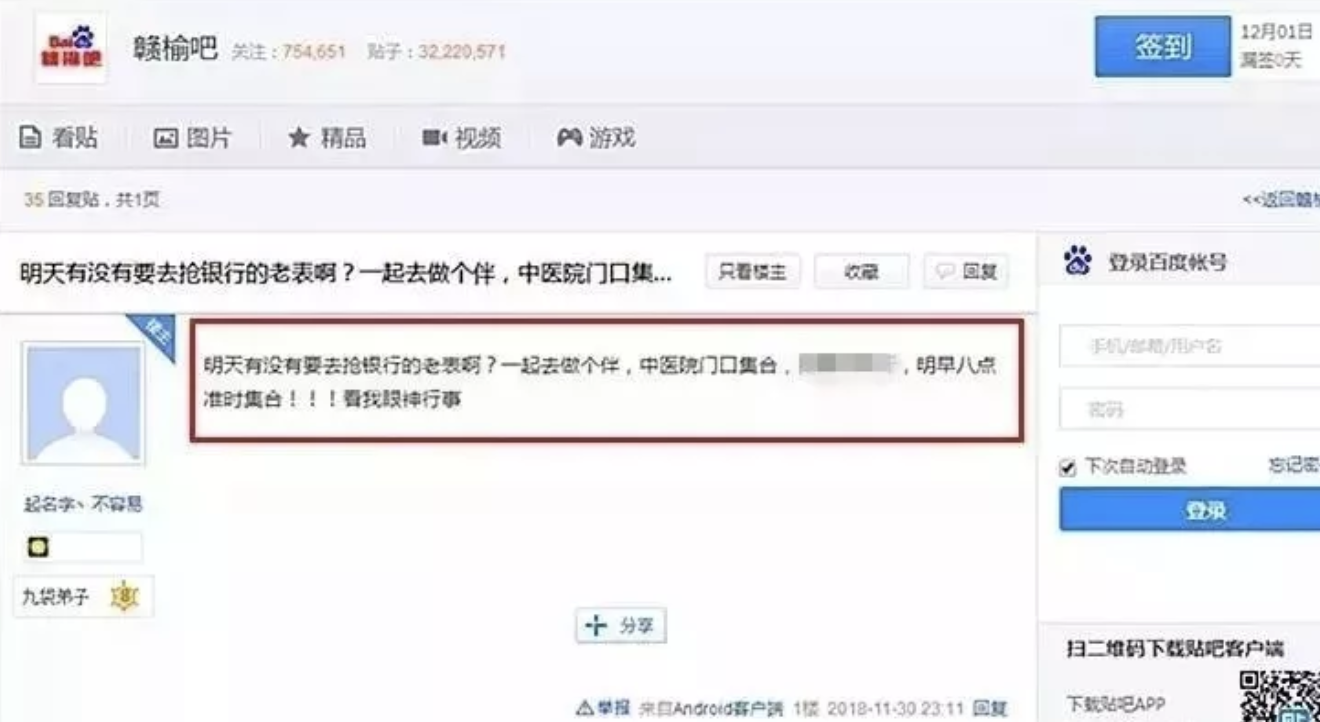Click the level 8 badge icon

tap(125, 597)
